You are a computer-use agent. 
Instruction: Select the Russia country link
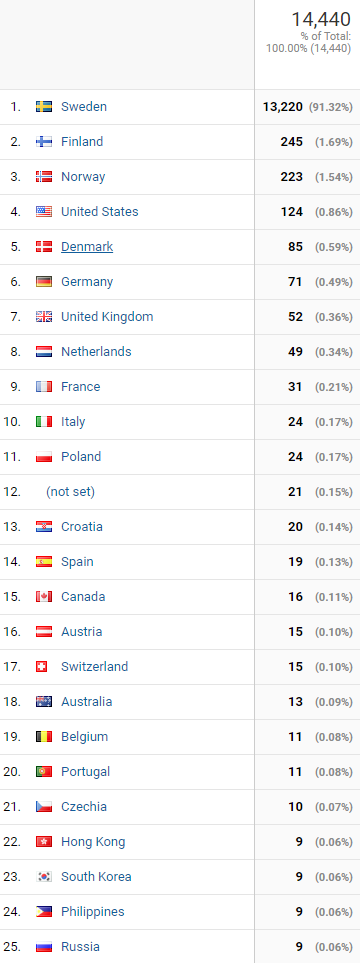[x=80, y=947]
